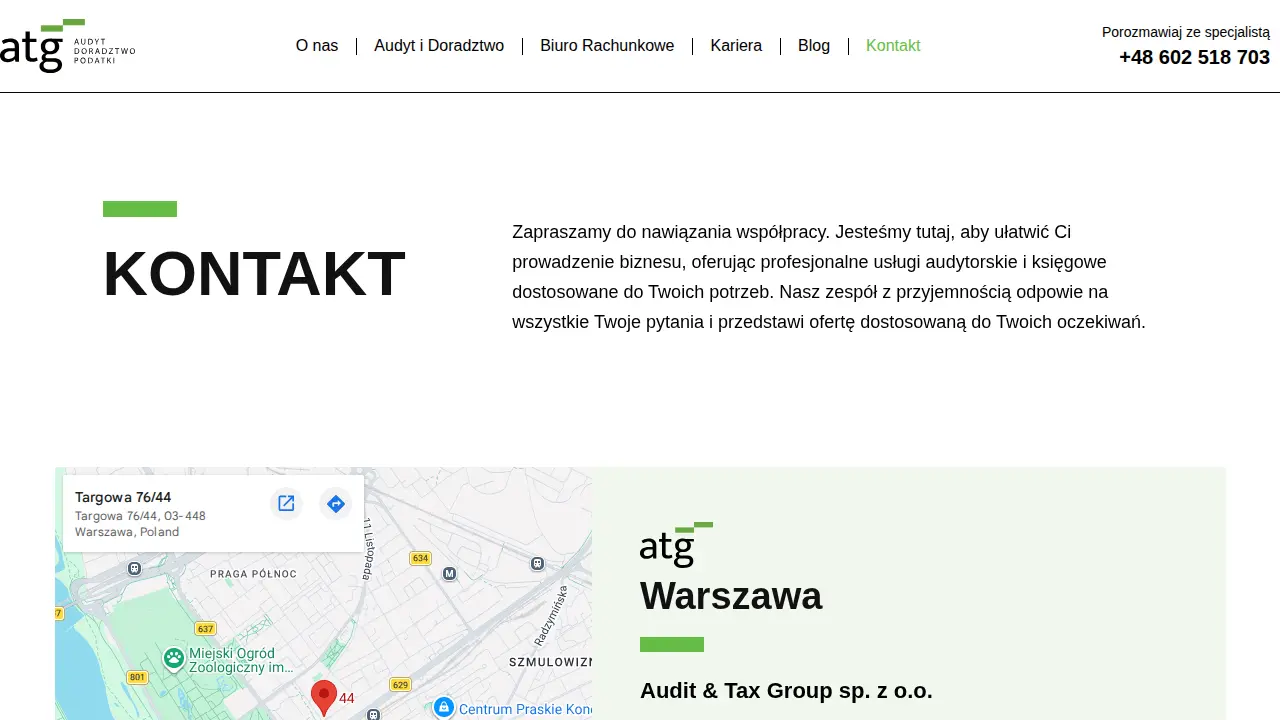Click the 801 road badge on map
The image size is (1280, 720).
[137, 678]
